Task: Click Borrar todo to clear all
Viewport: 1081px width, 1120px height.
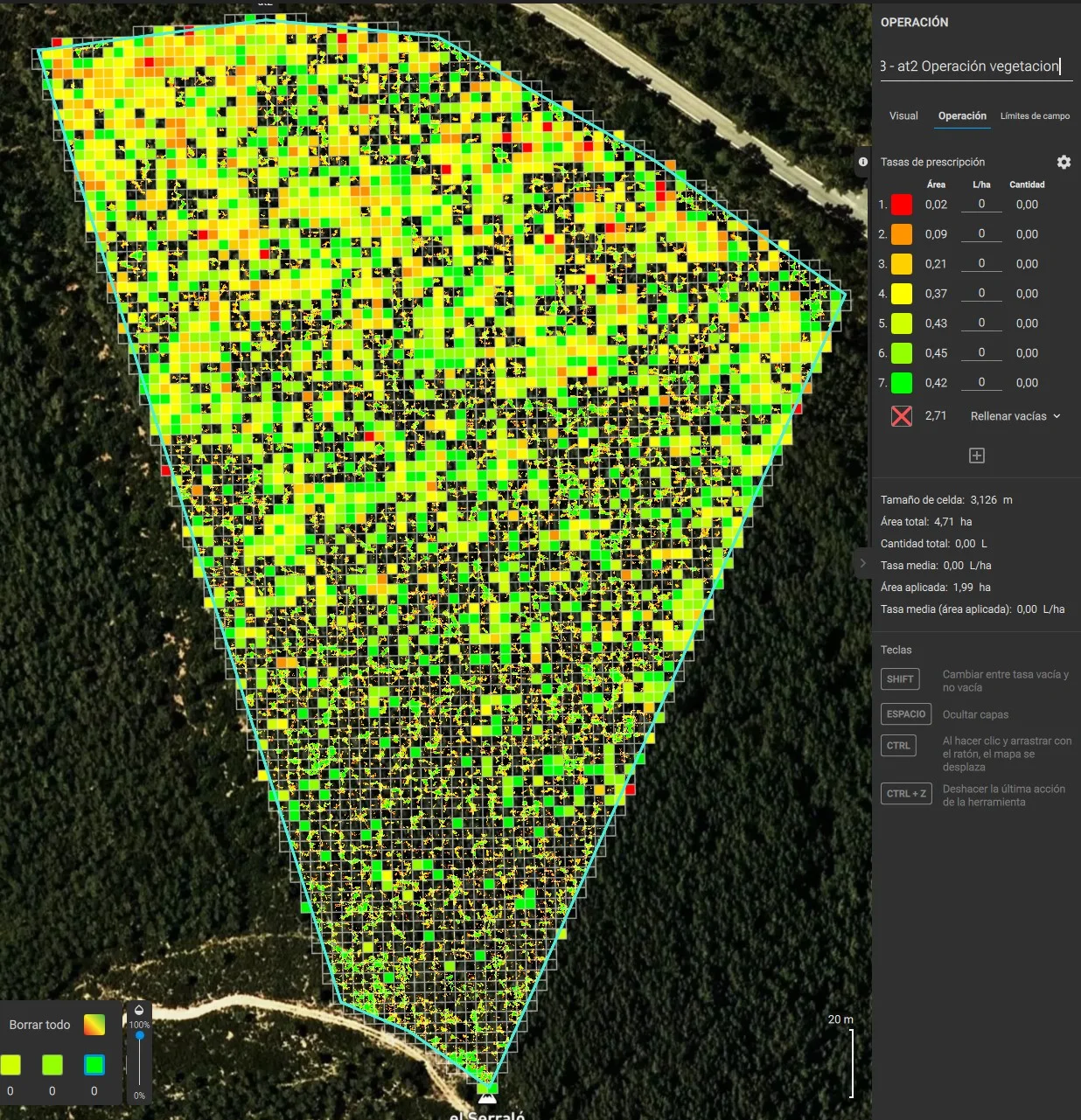Action: click(x=39, y=1025)
